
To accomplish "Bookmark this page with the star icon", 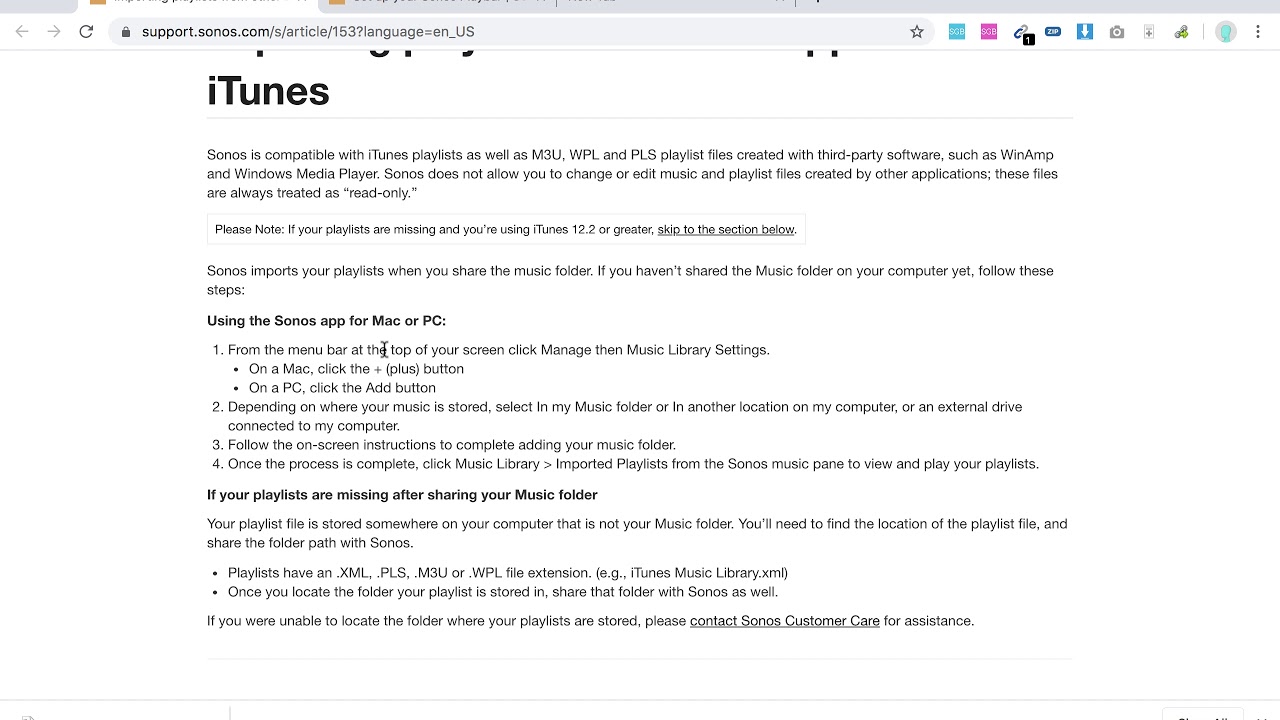I will 917,32.
